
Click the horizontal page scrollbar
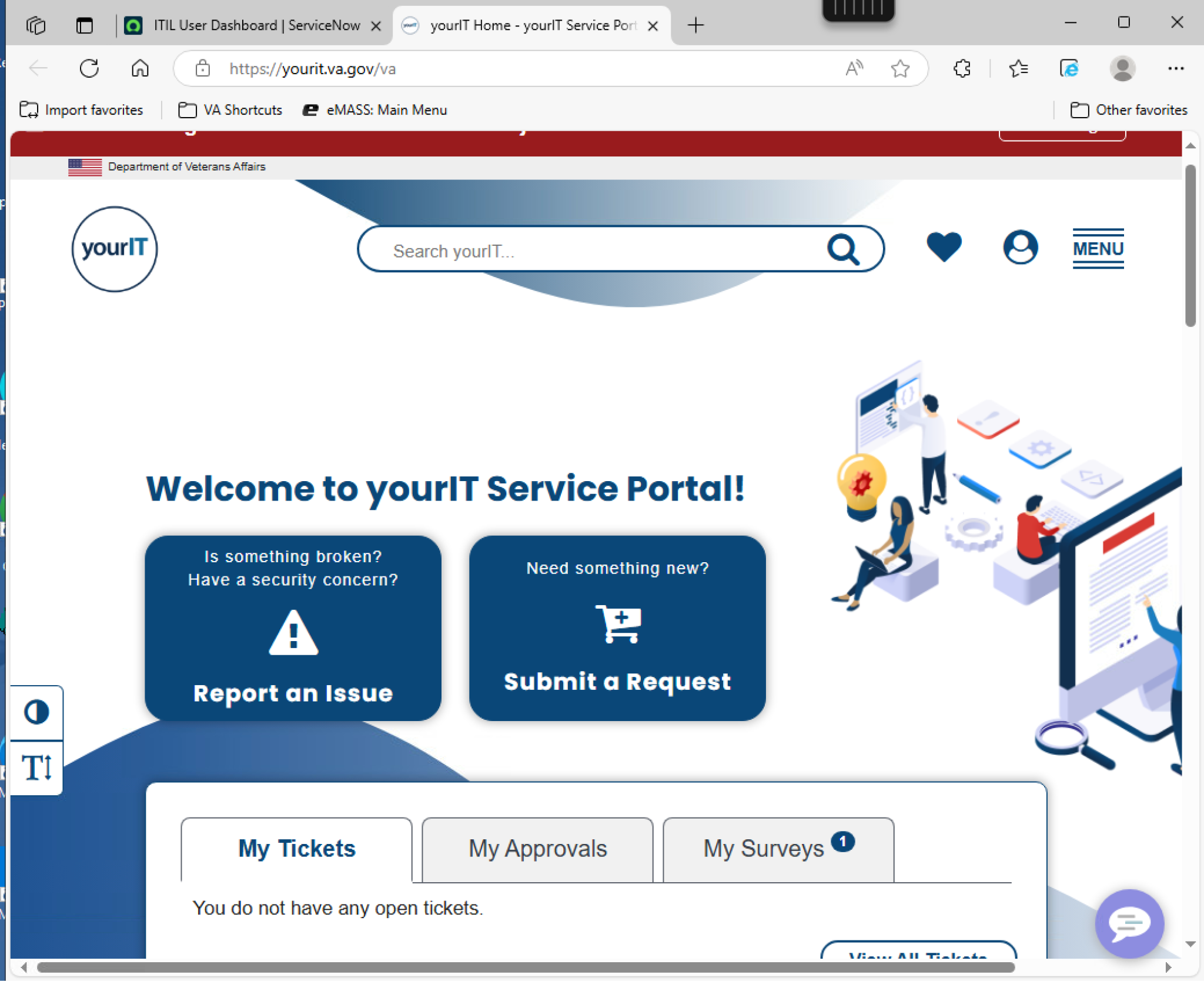click(526, 967)
